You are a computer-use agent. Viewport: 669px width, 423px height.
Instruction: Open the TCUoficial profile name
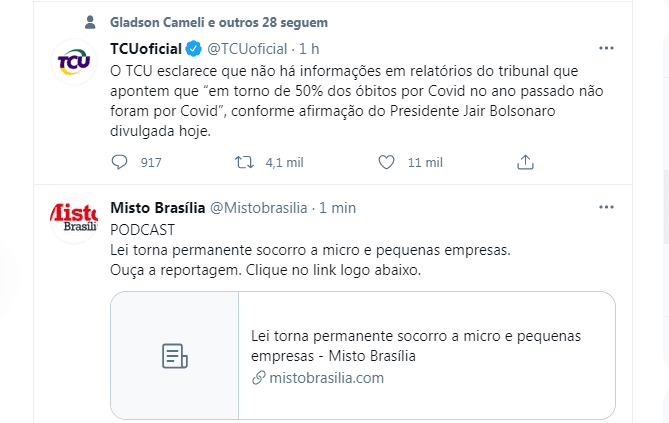tap(145, 49)
